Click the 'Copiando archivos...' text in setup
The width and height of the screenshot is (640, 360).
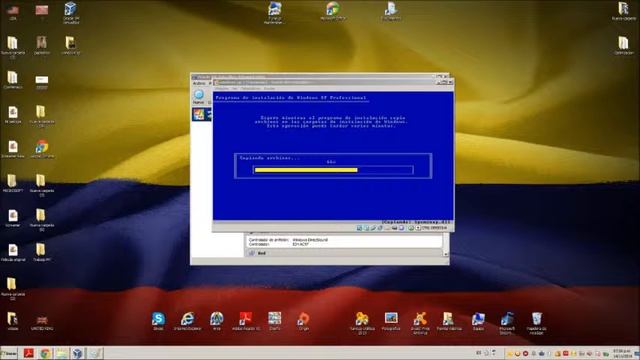(269, 158)
